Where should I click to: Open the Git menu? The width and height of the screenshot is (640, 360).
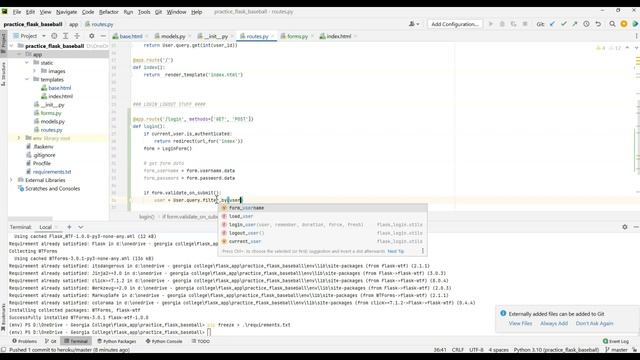(x=158, y=12)
